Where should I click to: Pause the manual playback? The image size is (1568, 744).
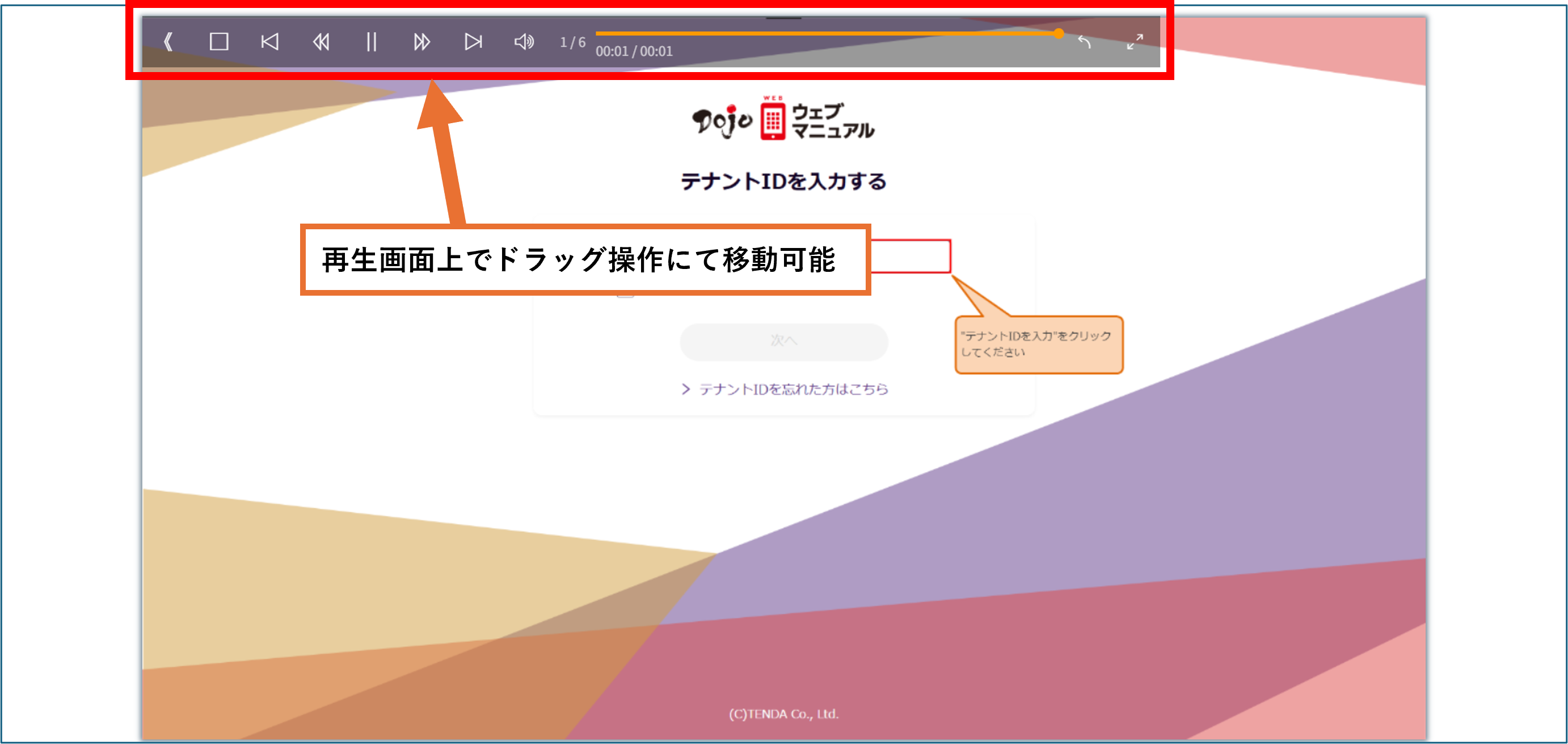pos(372,42)
